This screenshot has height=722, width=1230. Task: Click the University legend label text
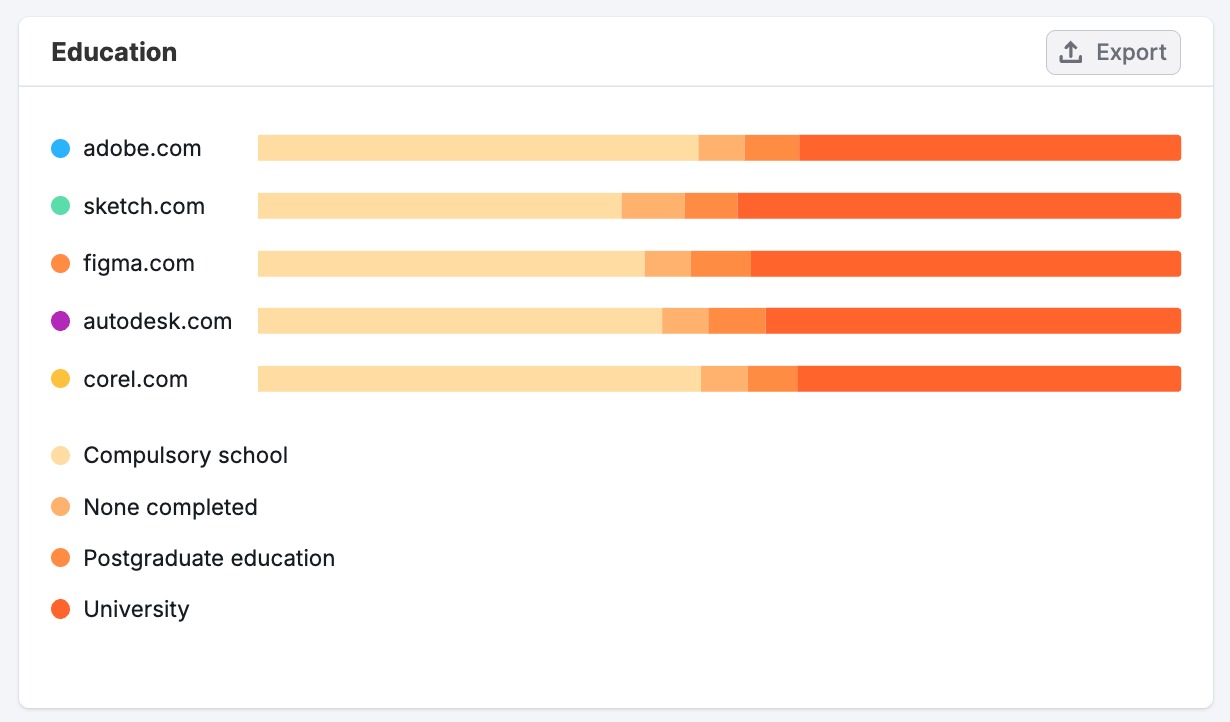136,609
